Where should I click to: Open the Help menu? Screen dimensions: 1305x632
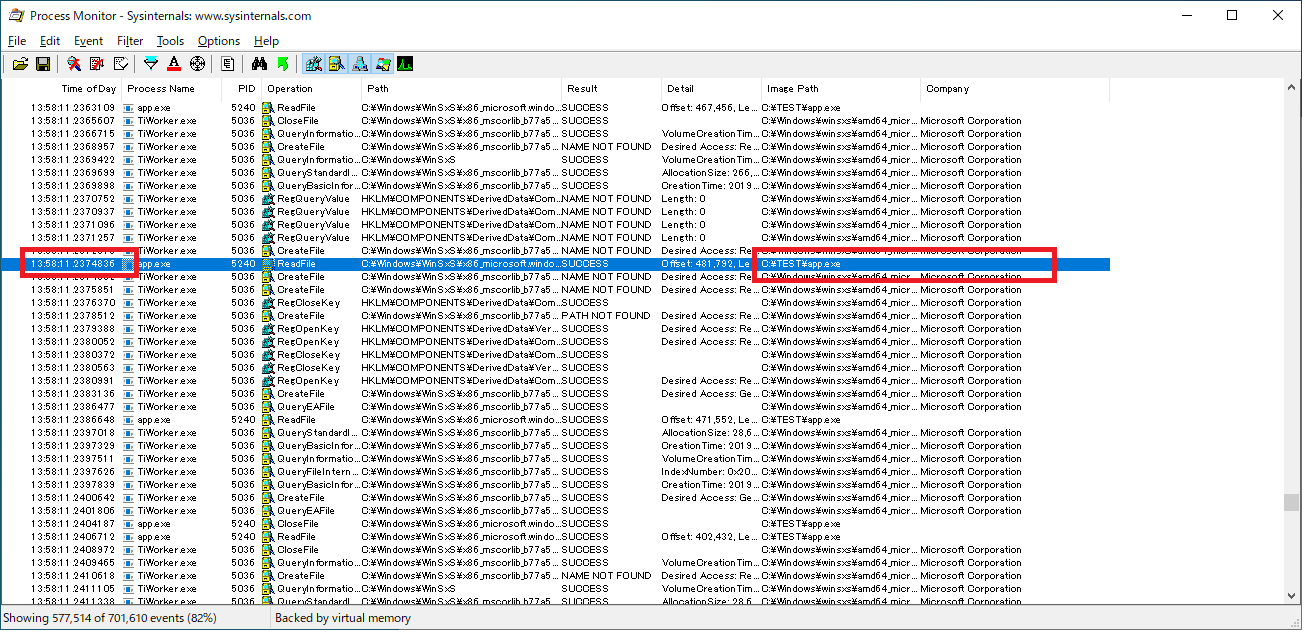pyautogui.click(x=266, y=41)
